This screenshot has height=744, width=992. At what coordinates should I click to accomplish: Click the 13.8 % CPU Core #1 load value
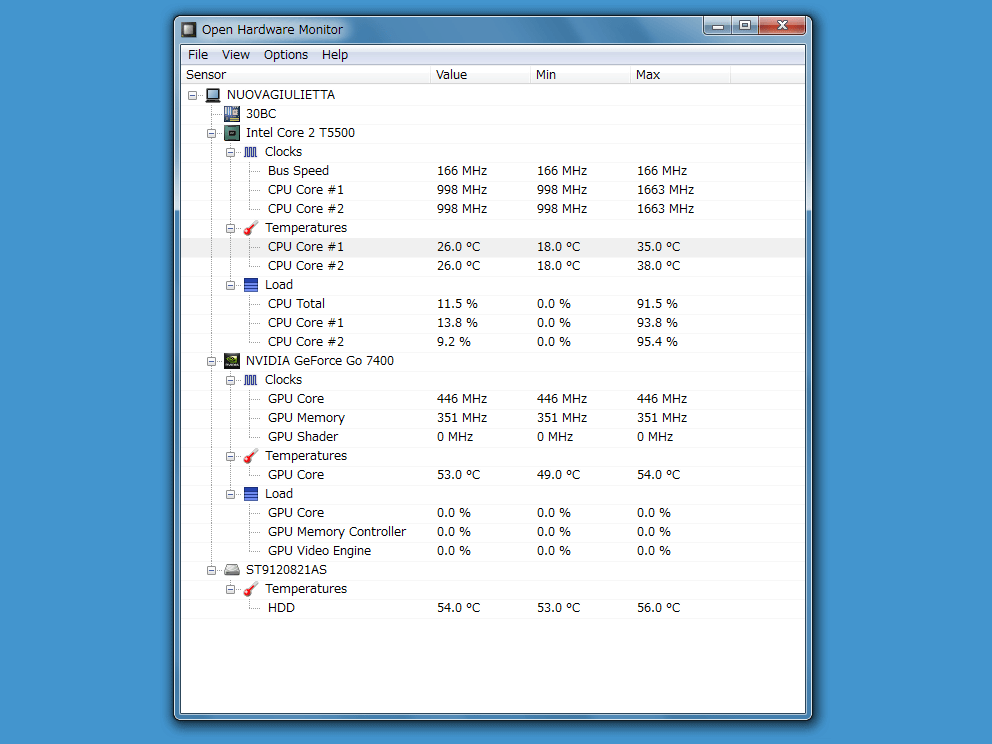click(457, 323)
